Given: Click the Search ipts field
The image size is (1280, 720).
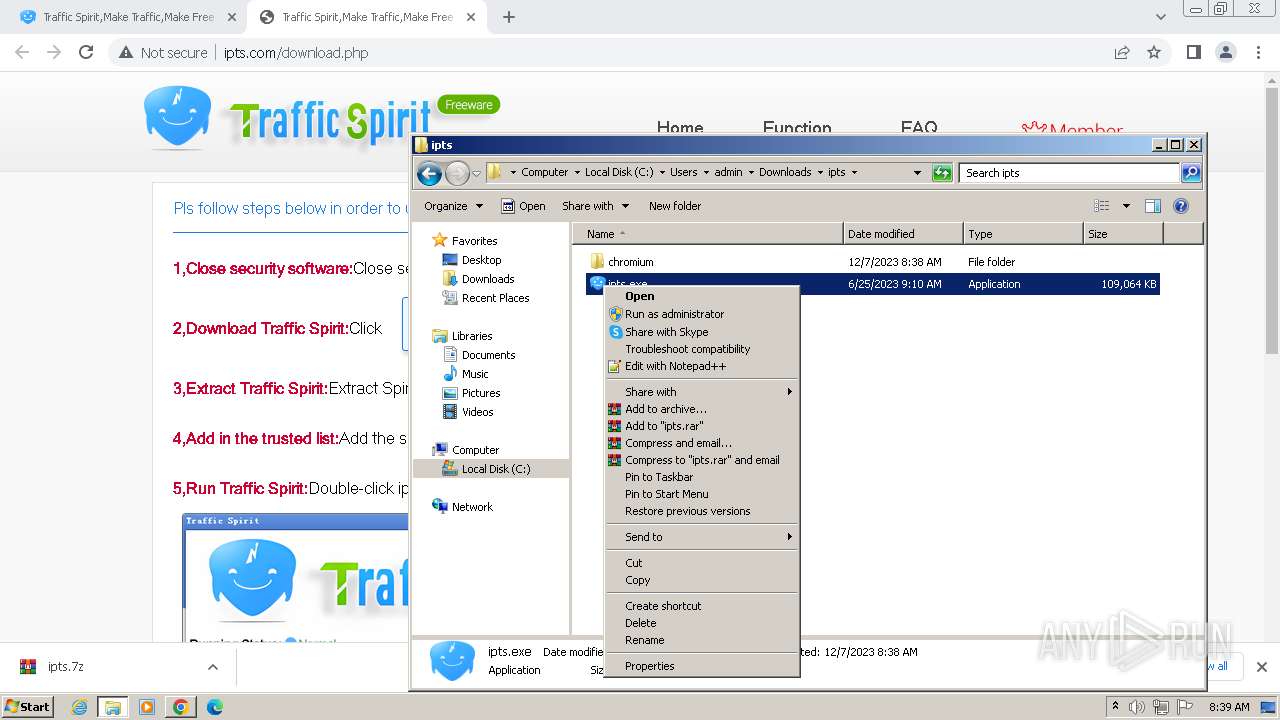Looking at the screenshot, I should (1069, 173).
